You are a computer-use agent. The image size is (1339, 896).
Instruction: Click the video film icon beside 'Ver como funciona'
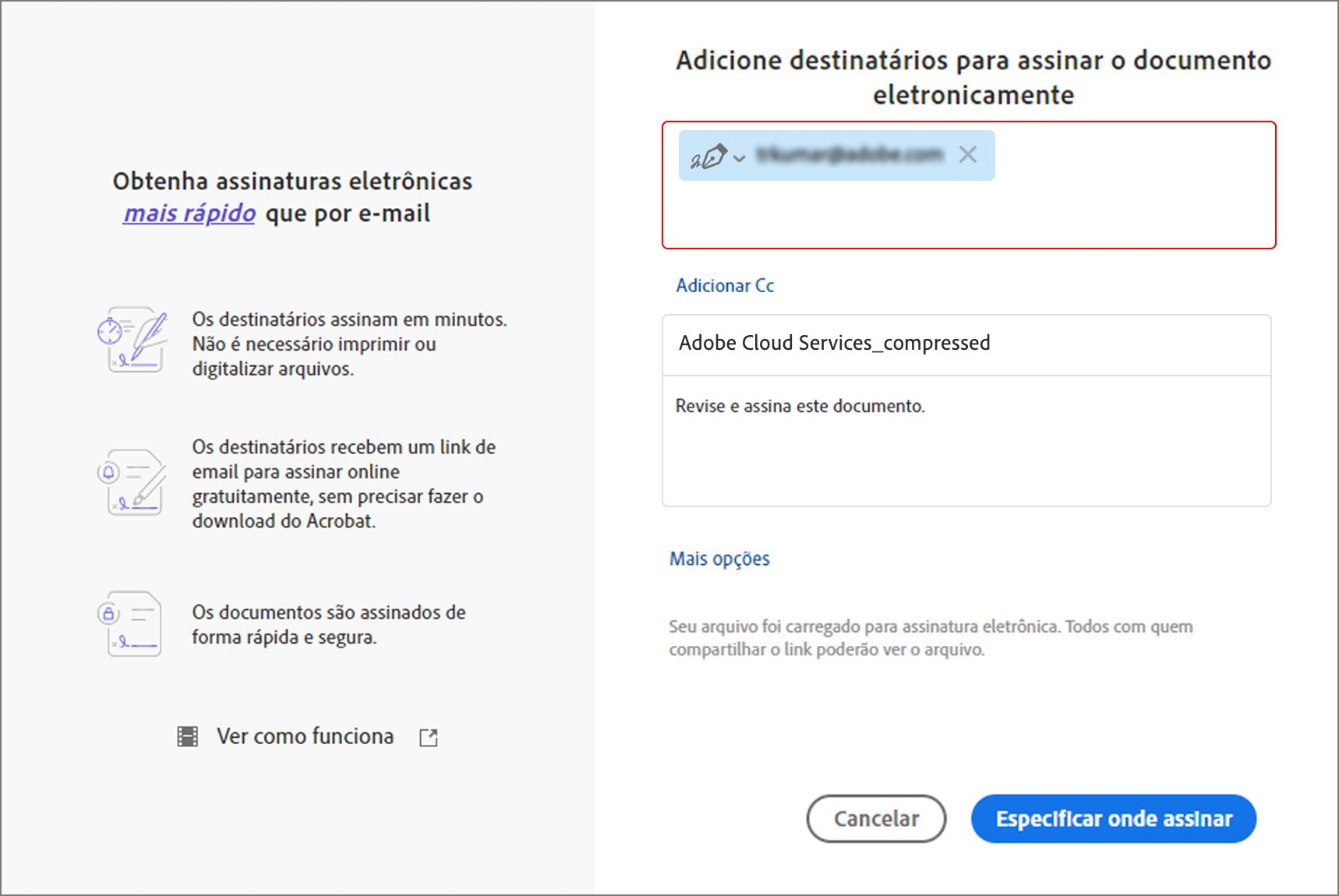point(187,735)
